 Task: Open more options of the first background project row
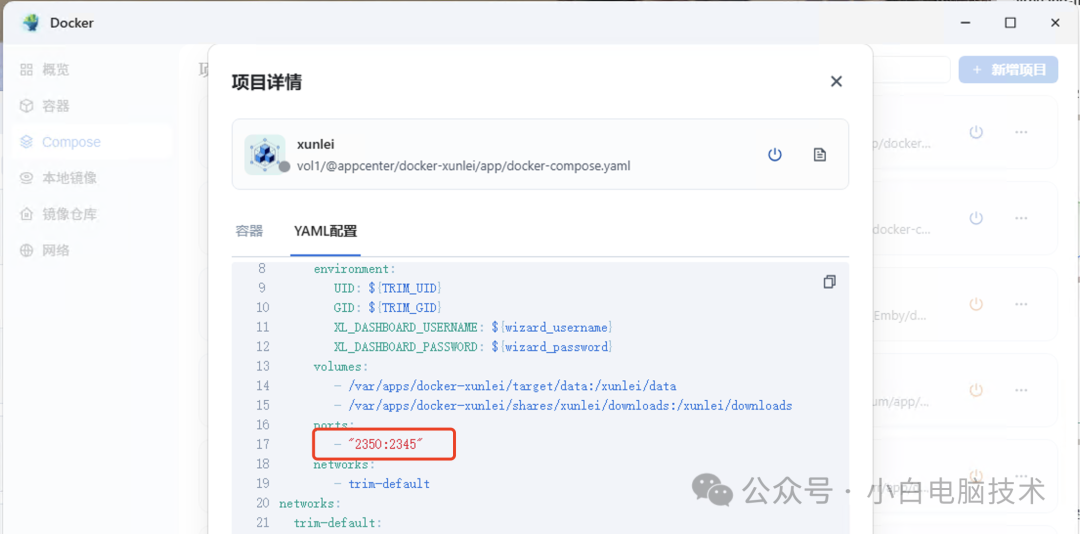(1021, 132)
